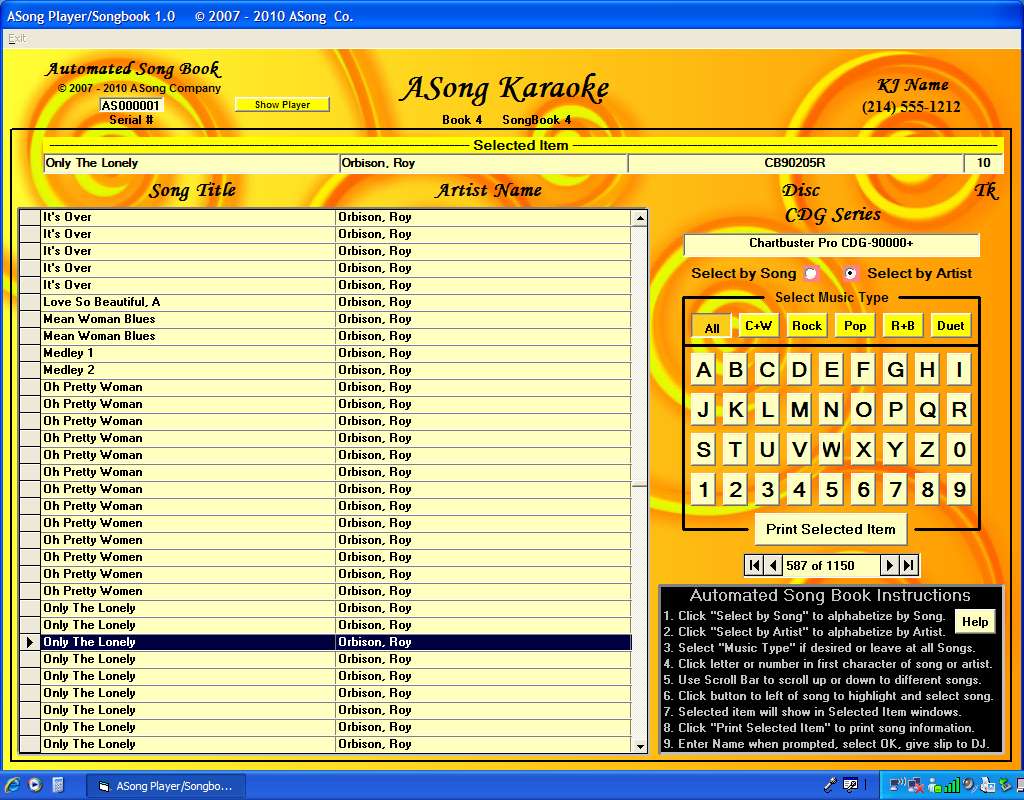Filter songs by Rock music type
The height and width of the screenshot is (800, 1024).
806,326
